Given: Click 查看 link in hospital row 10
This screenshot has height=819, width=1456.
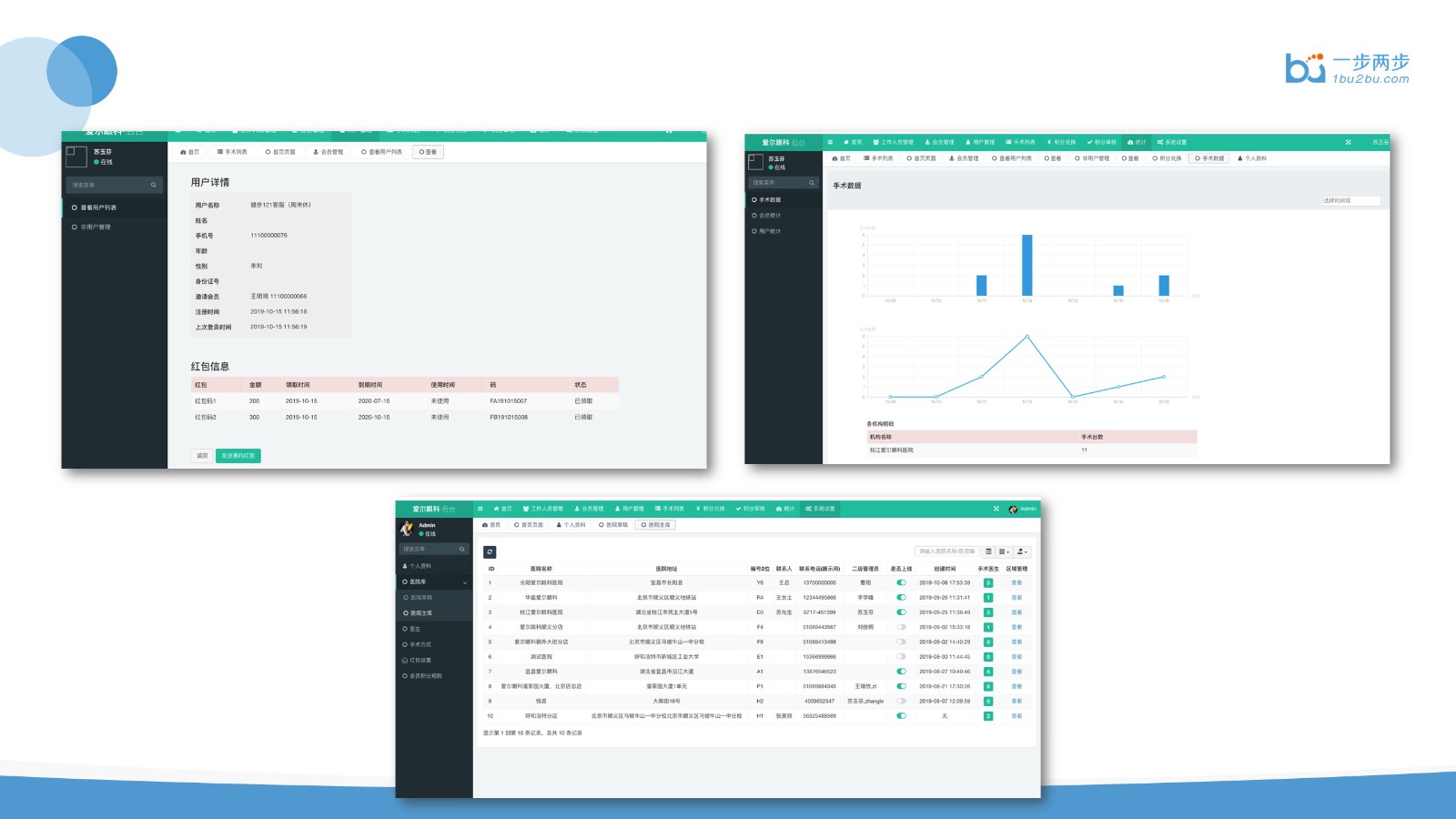Looking at the screenshot, I should pos(1016,716).
